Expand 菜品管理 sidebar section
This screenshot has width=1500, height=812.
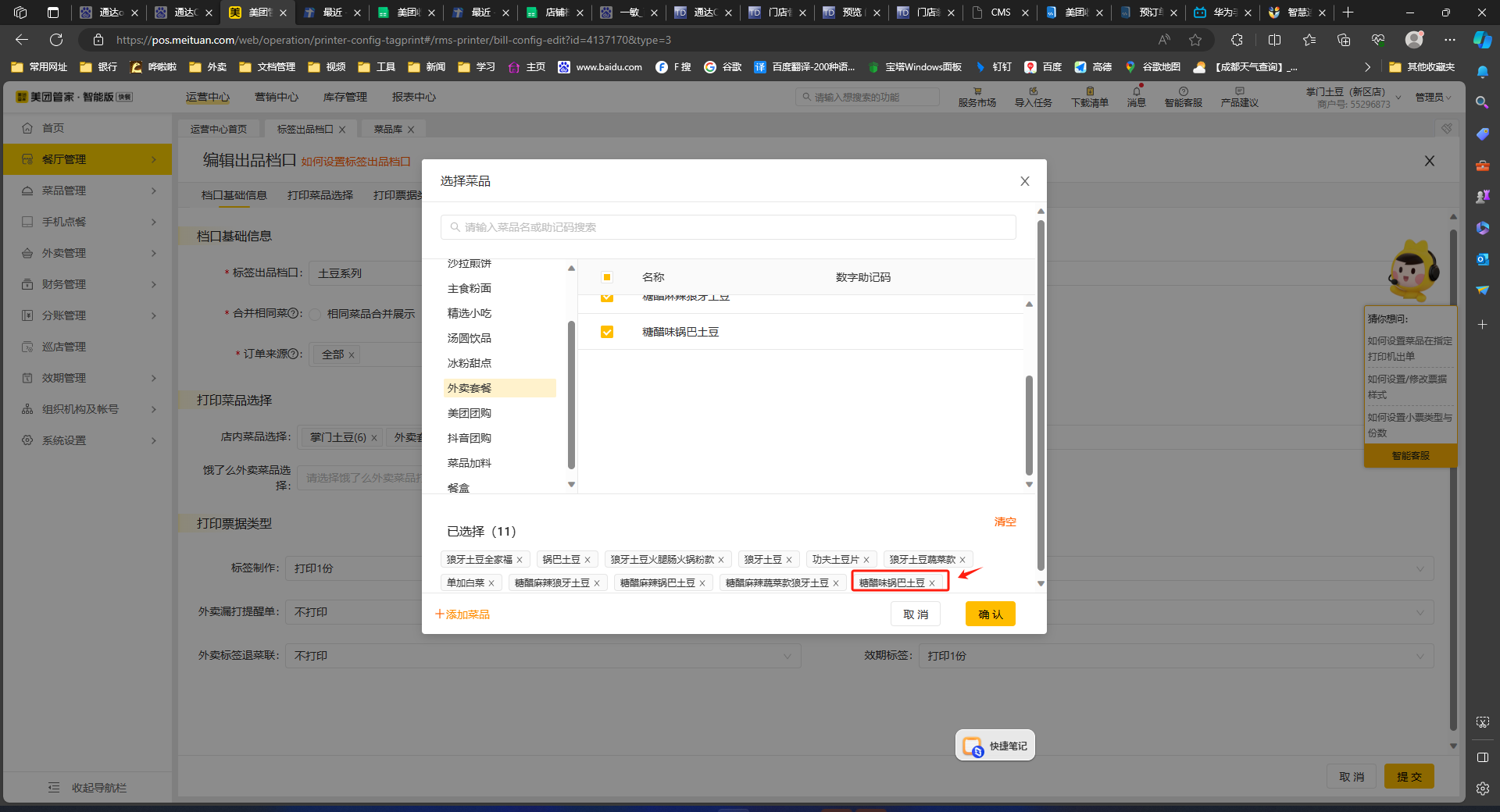point(87,191)
